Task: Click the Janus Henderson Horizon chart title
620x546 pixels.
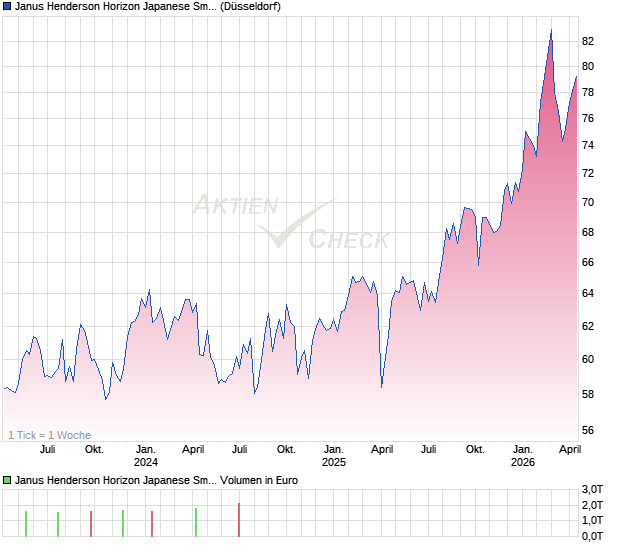Action: pyautogui.click(x=146, y=7)
